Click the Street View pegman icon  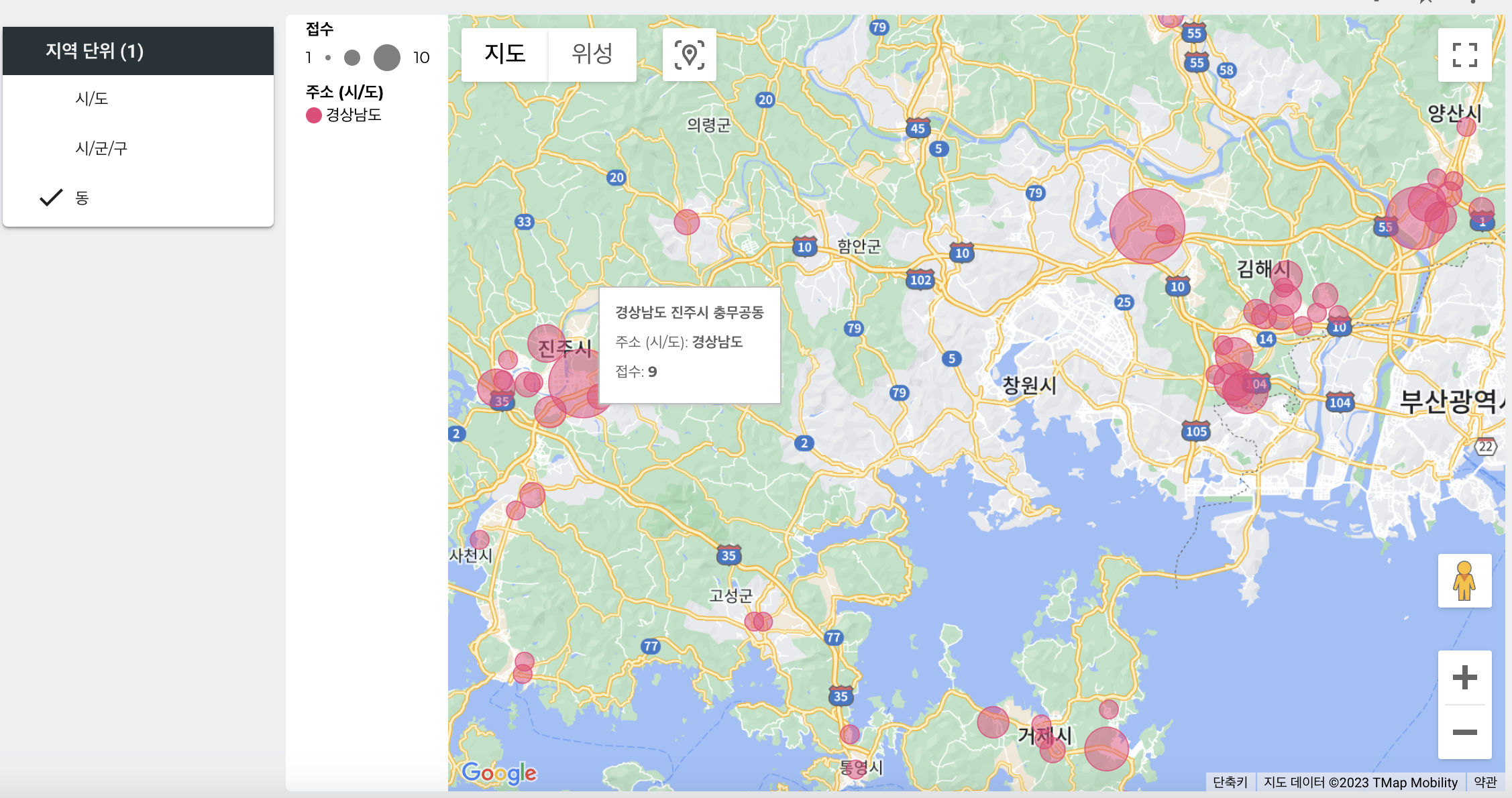pyautogui.click(x=1464, y=581)
